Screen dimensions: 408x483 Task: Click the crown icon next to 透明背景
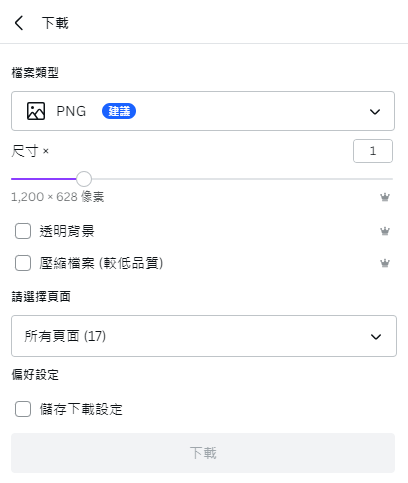[x=385, y=231]
